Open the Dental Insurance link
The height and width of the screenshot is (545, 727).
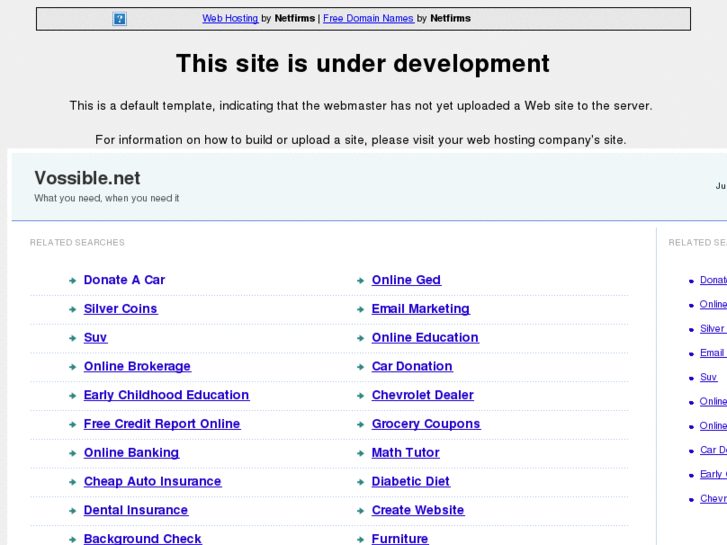(x=136, y=510)
